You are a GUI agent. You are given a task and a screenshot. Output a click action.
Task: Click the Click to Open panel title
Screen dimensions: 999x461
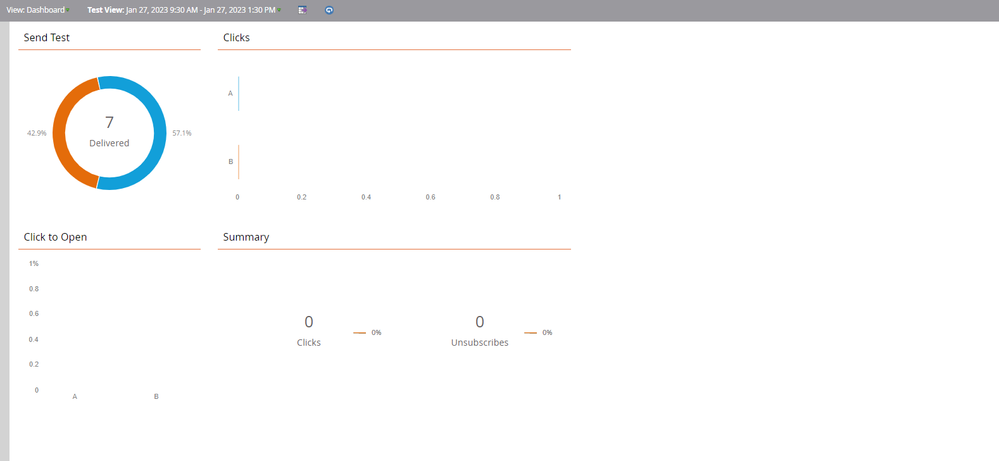pyautogui.click(x=55, y=238)
